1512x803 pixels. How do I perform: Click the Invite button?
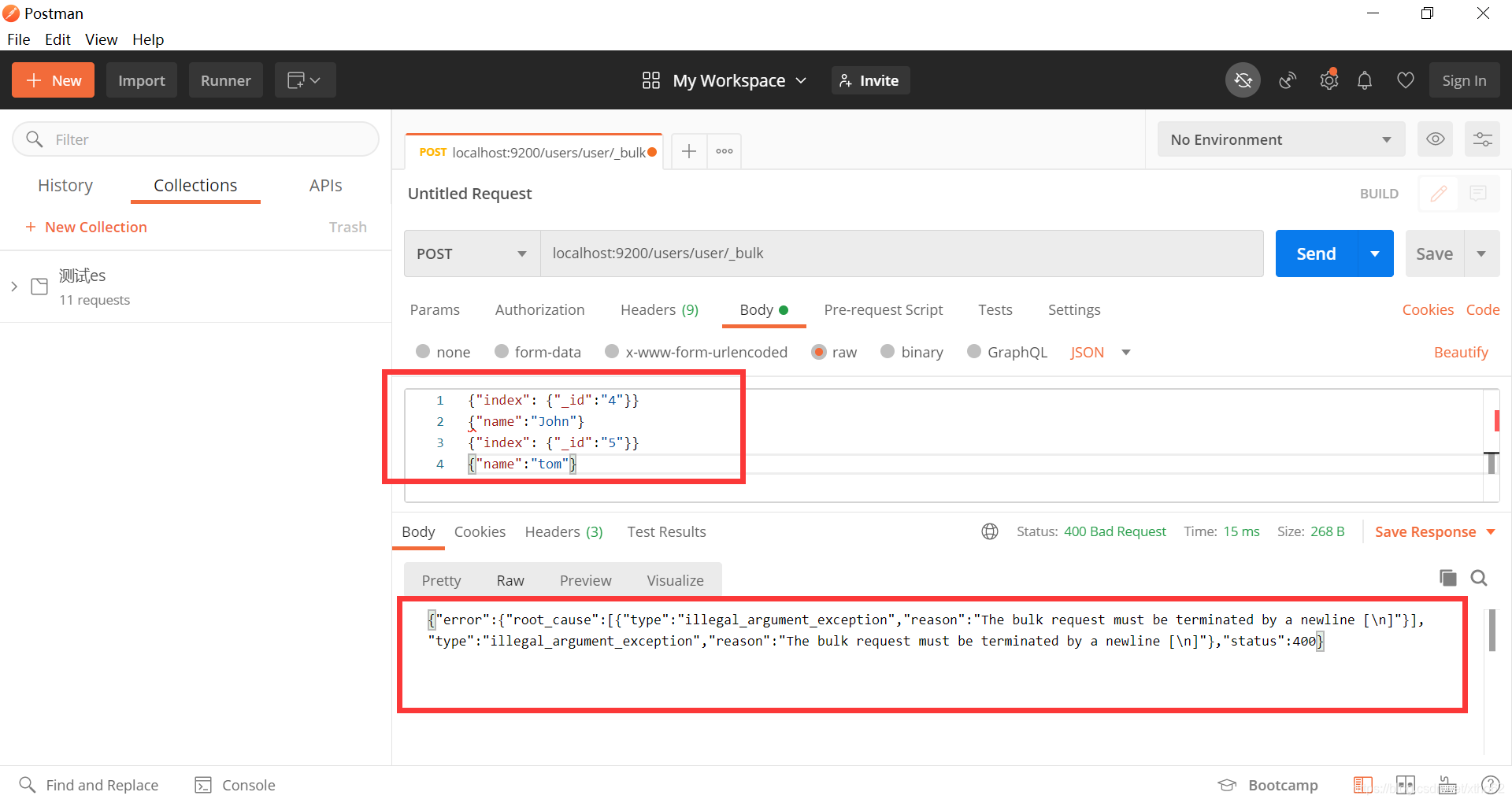coord(870,80)
